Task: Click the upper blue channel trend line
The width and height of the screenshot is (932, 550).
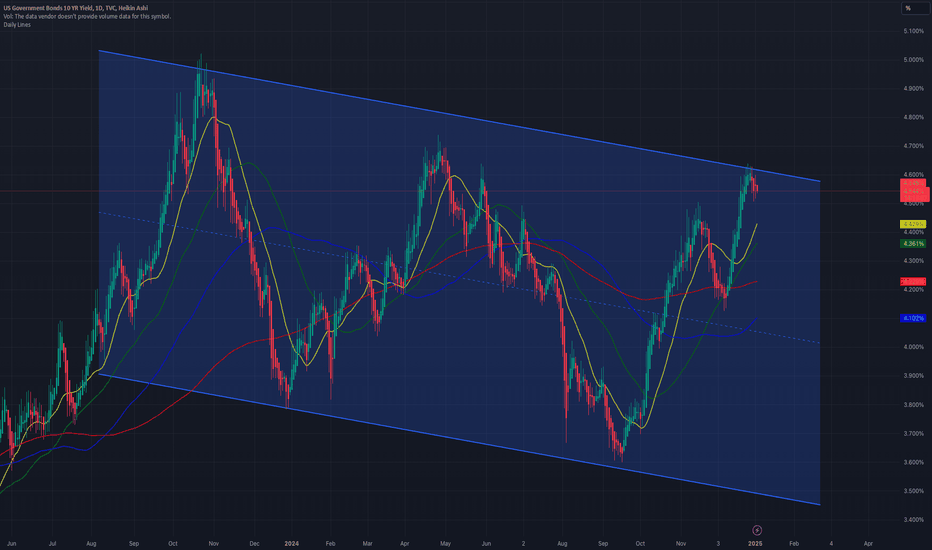Action: click(459, 116)
